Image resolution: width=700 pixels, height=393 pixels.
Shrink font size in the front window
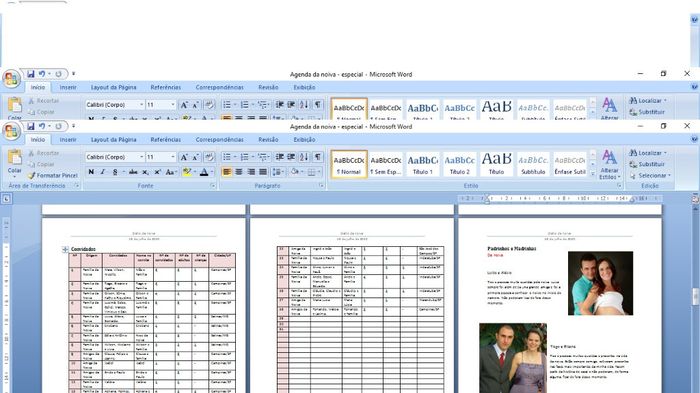[x=196, y=157]
